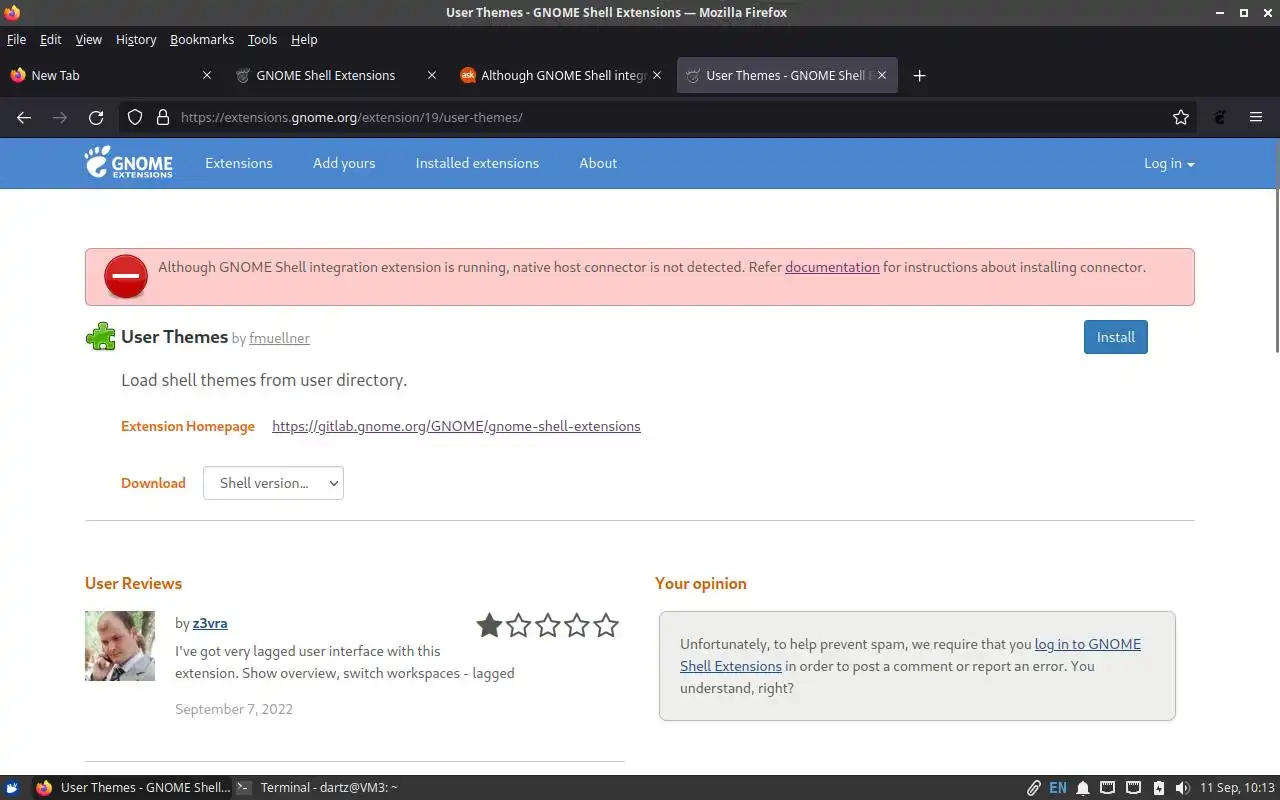Open the History menu
Viewport: 1280px width, 800px height.
[x=136, y=39]
